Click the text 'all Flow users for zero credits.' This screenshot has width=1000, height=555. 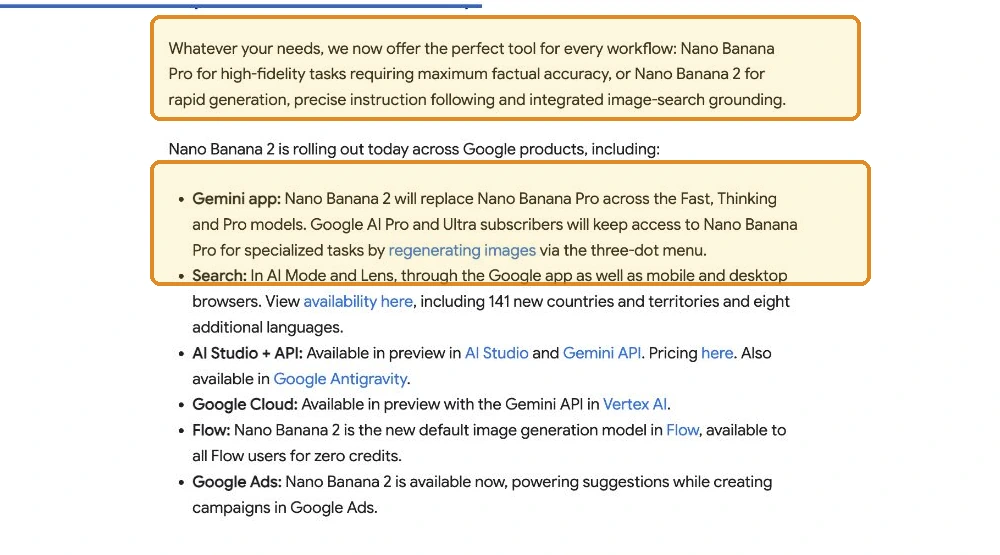(x=297, y=455)
